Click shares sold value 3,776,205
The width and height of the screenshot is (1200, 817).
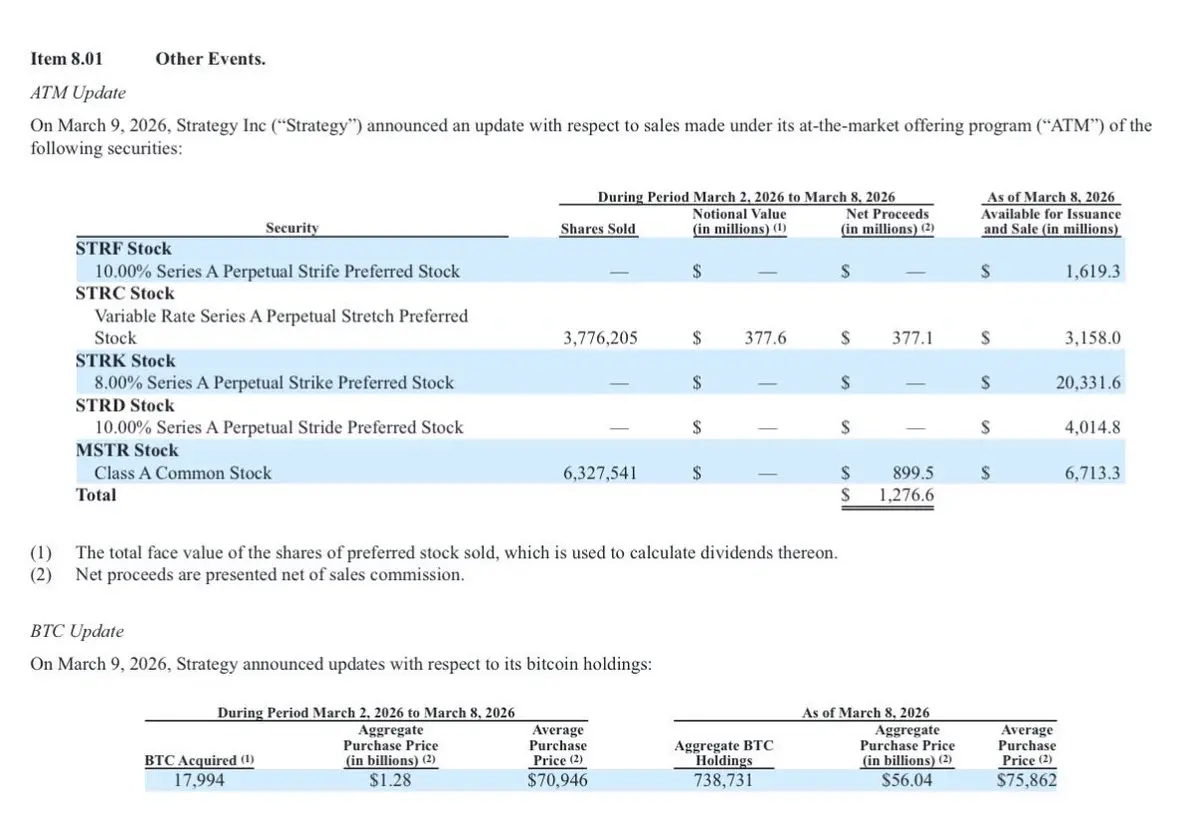(x=601, y=338)
